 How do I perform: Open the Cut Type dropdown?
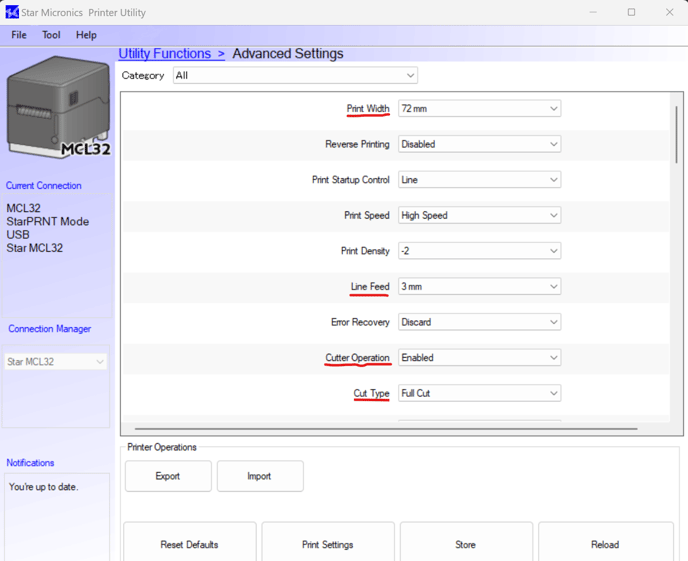click(x=479, y=394)
